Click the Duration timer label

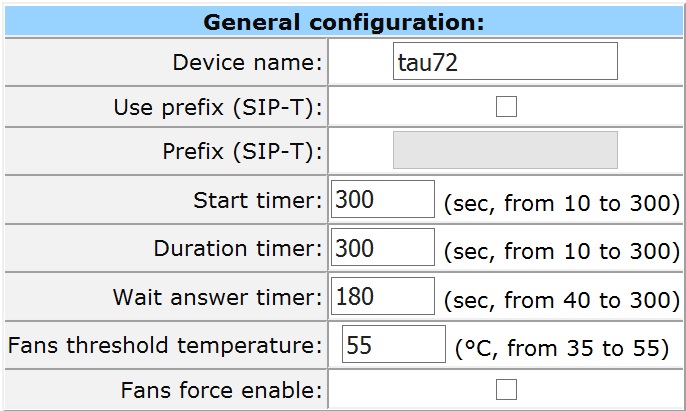point(238,248)
